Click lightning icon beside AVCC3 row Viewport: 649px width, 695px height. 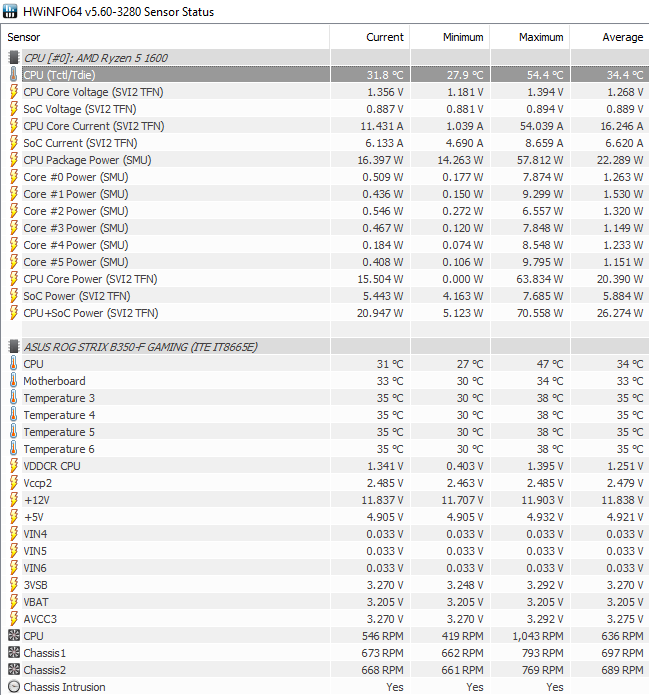pos(14,619)
